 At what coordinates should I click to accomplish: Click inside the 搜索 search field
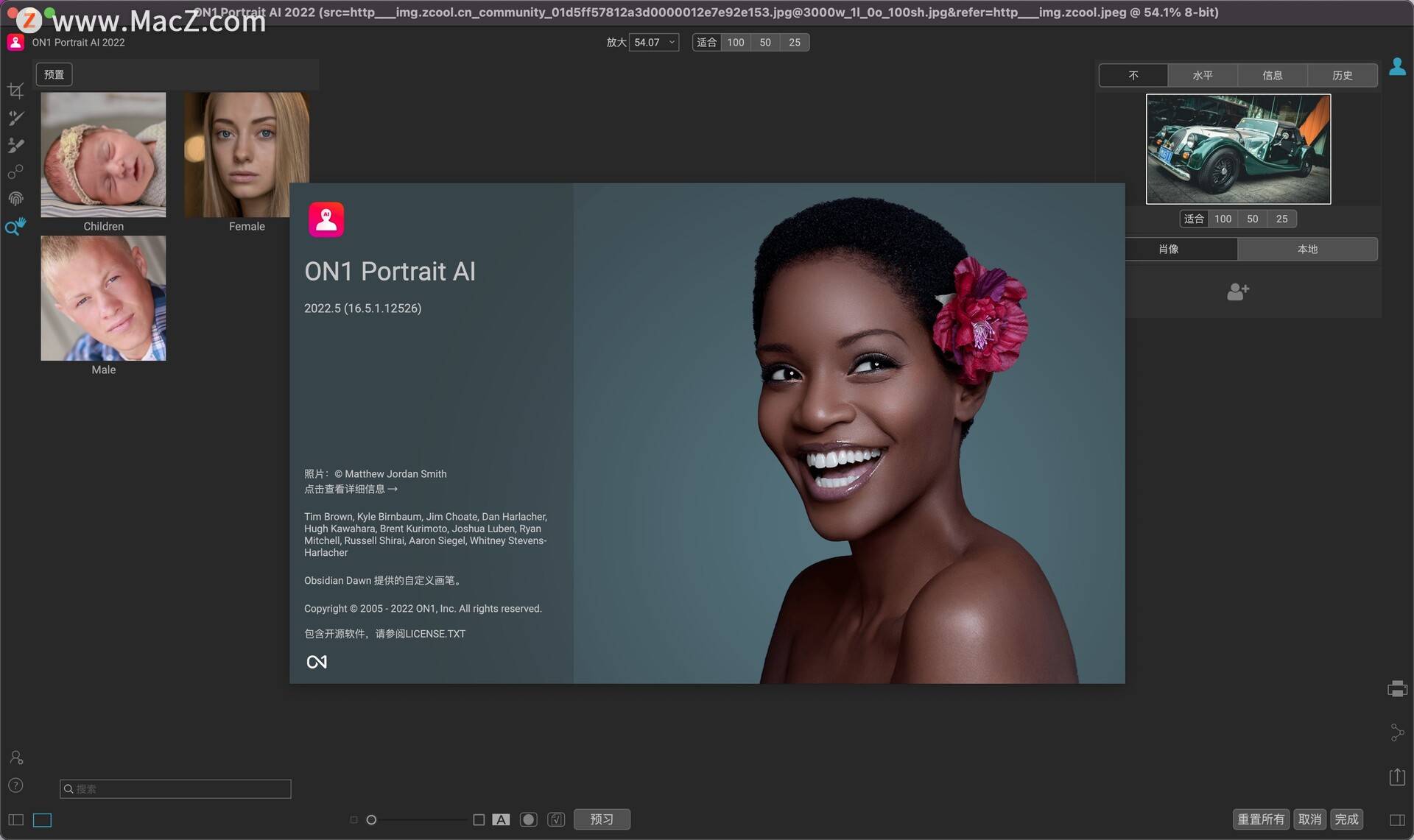[x=175, y=788]
